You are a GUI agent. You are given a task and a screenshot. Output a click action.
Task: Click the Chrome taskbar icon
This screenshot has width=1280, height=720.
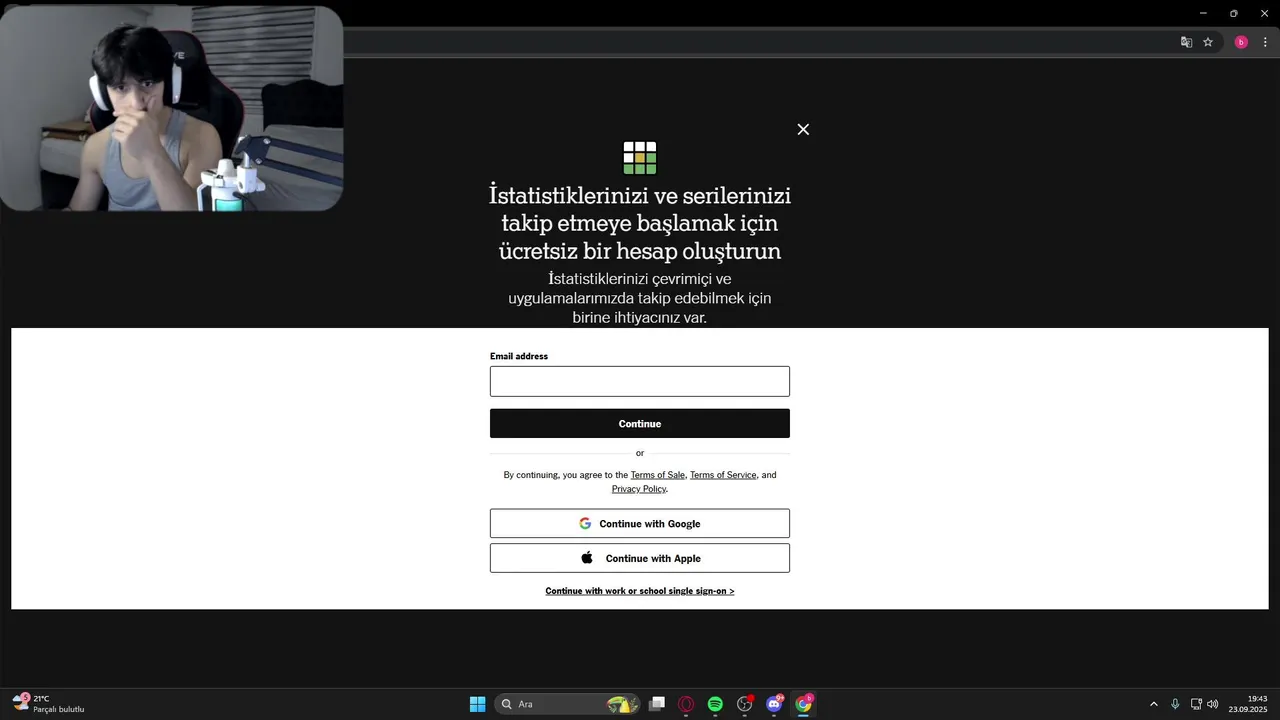pyautogui.click(x=803, y=704)
